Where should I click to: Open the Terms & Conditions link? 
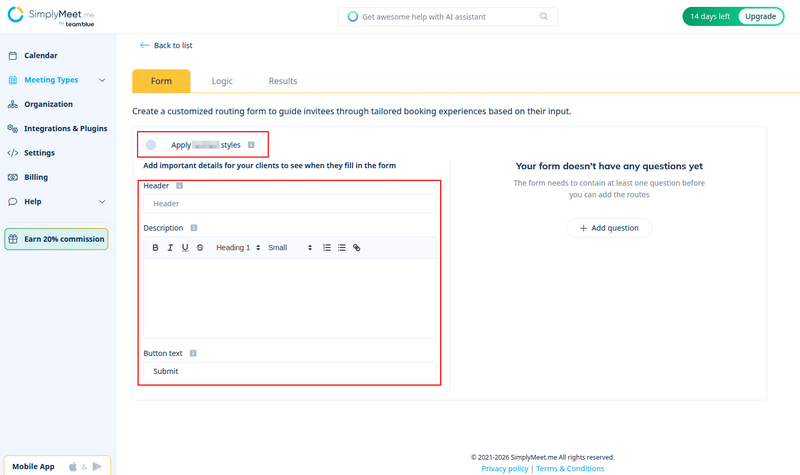coord(570,468)
